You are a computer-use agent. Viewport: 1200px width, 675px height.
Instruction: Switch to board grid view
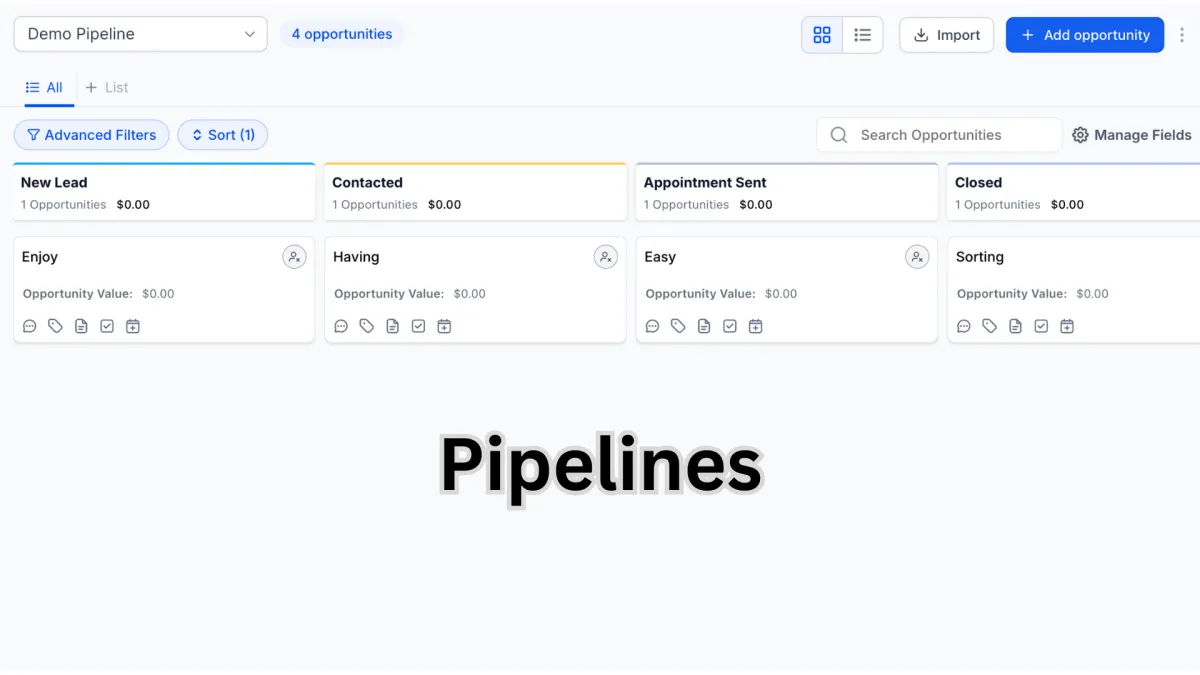tap(822, 35)
